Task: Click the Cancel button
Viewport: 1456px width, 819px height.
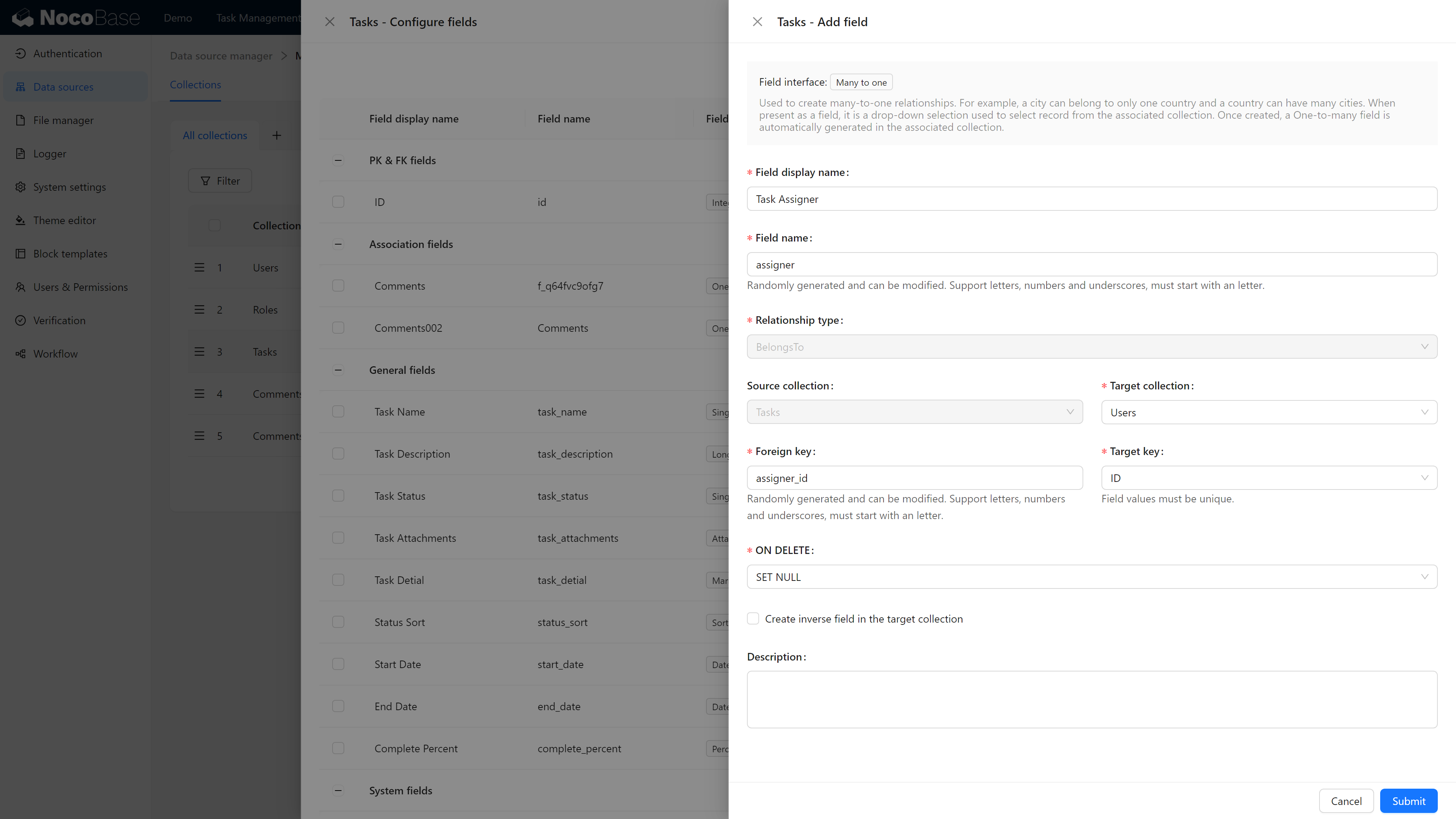Action: pyautogui.click(x=1346, y=801)
